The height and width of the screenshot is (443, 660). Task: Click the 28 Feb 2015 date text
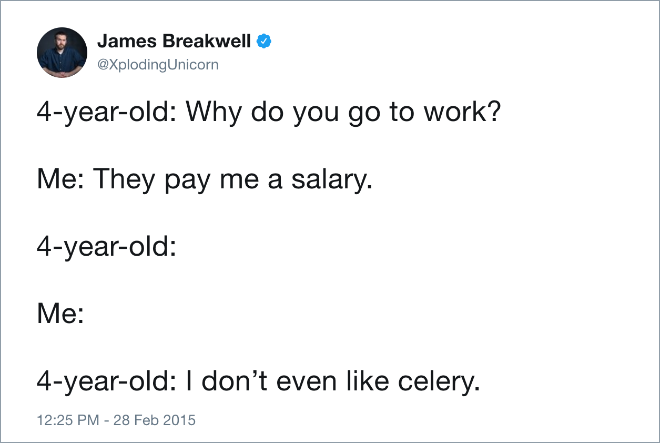(x=154, y=420)
